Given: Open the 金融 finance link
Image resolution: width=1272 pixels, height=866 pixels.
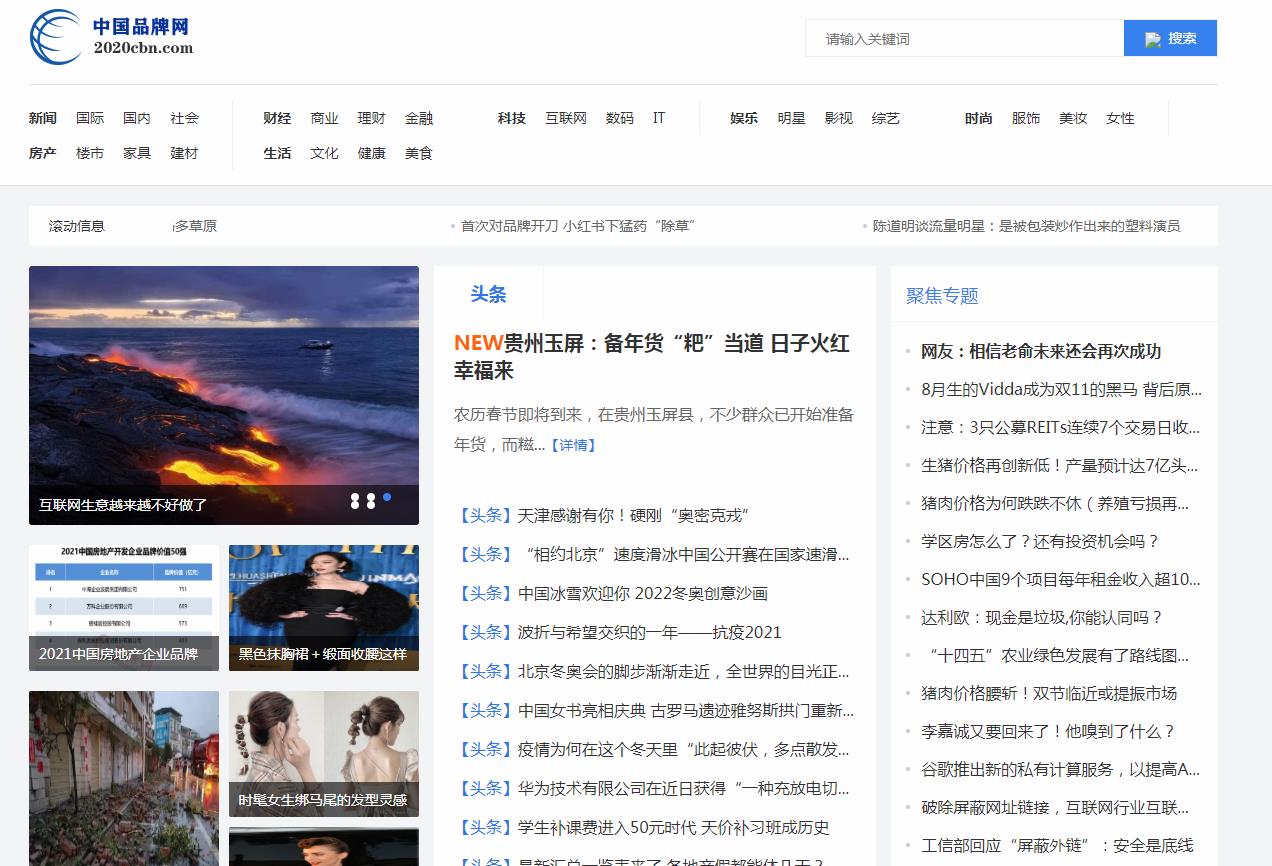Looking at the screenshot, I should coord(419,118).
